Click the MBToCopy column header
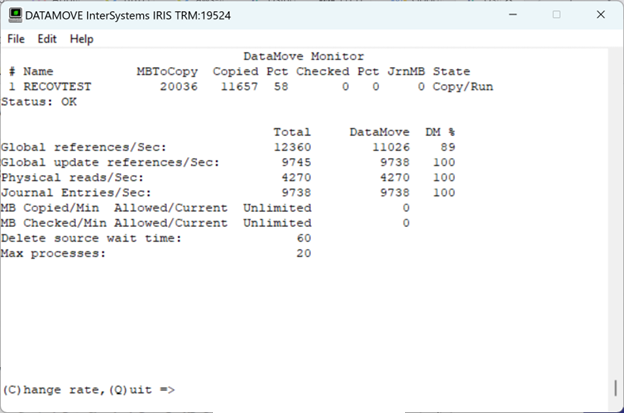 pos(167,72)
